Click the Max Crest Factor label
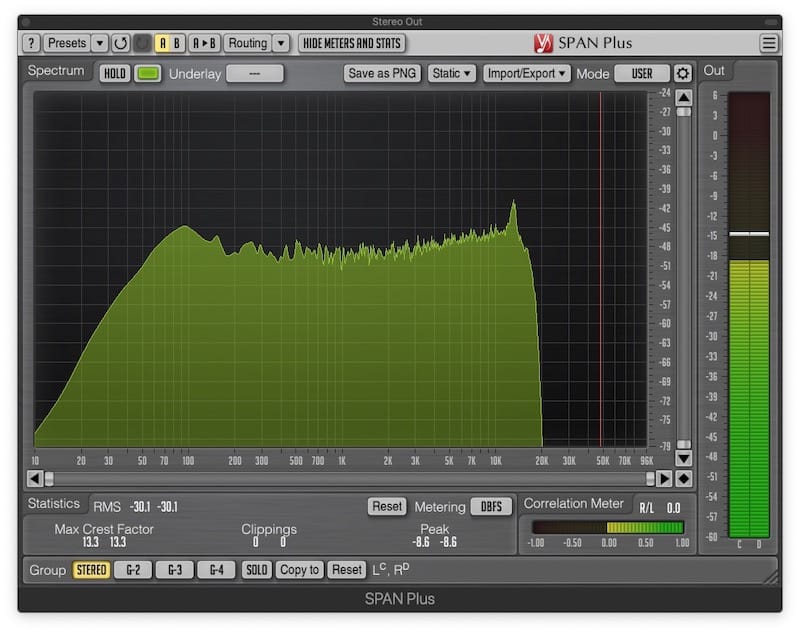The height and width of the screenshot is (633, 800). (x=104, y=529)
